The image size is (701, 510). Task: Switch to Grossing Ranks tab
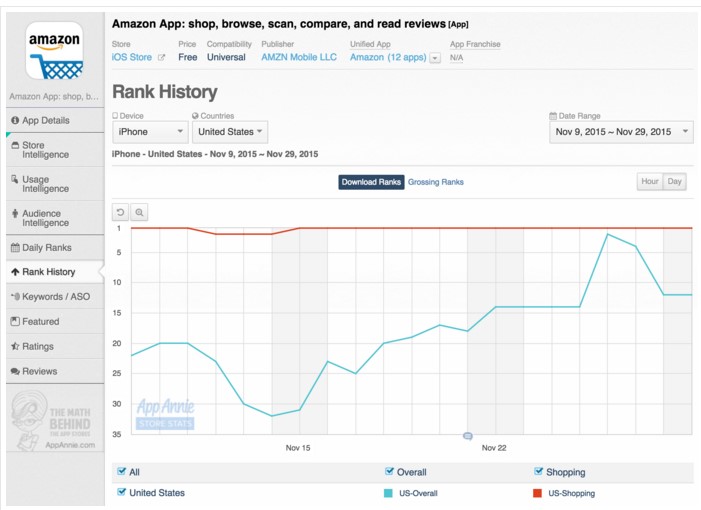pyautogui.click(x=435, y=182)
